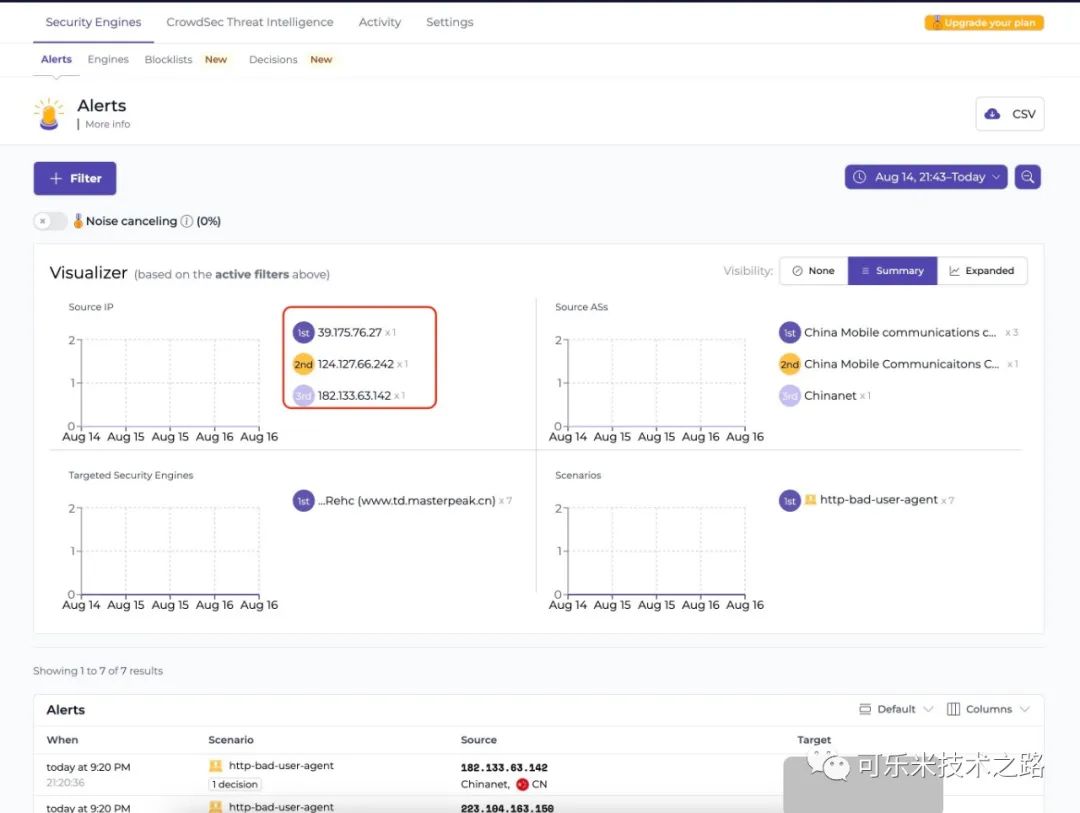Viewport: 1080px width, 813px height.
Task: Select the Engines sub-tab
Action: [108, 59]
